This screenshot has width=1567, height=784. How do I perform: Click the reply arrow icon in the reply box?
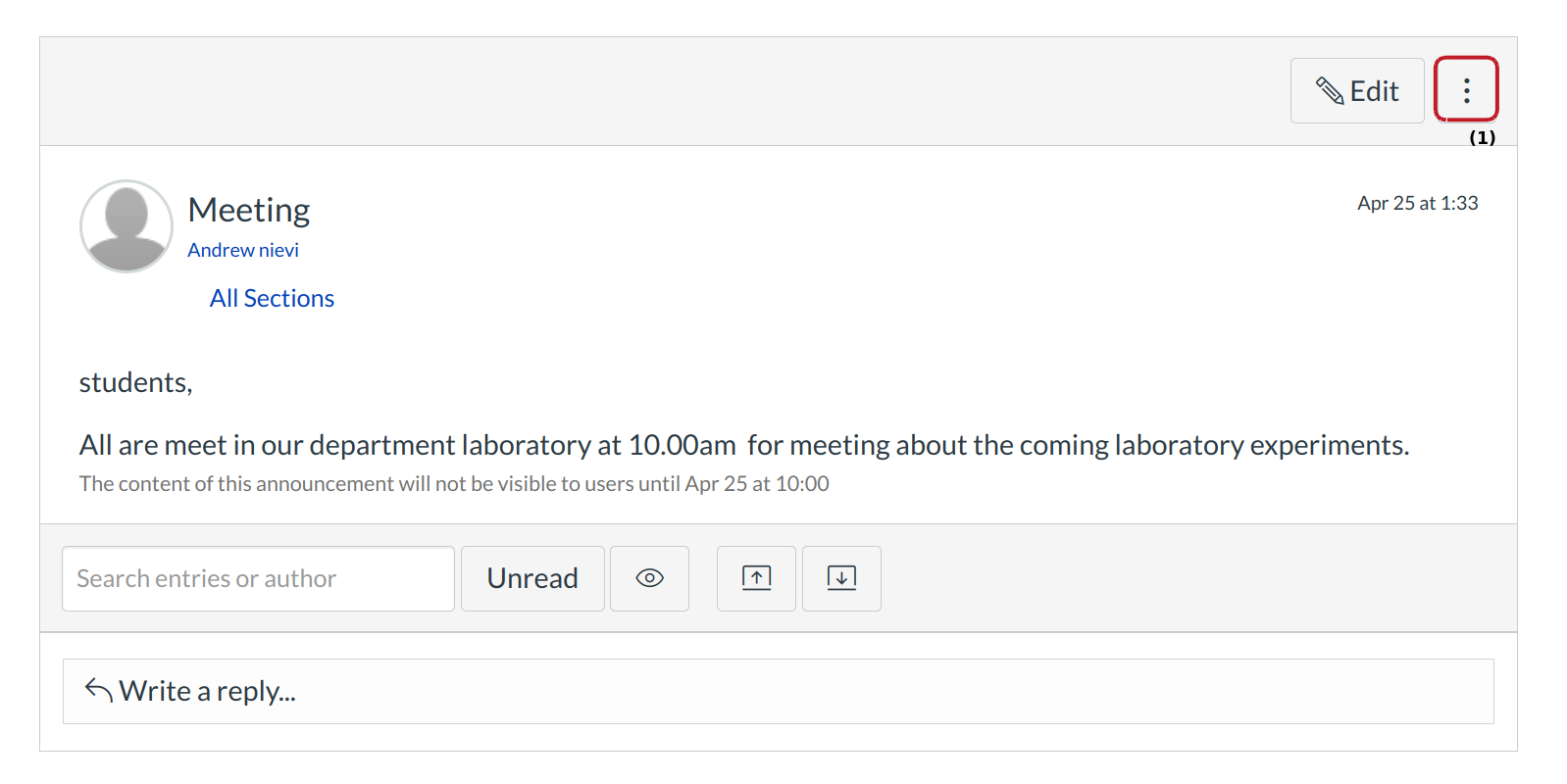[97, 689]
